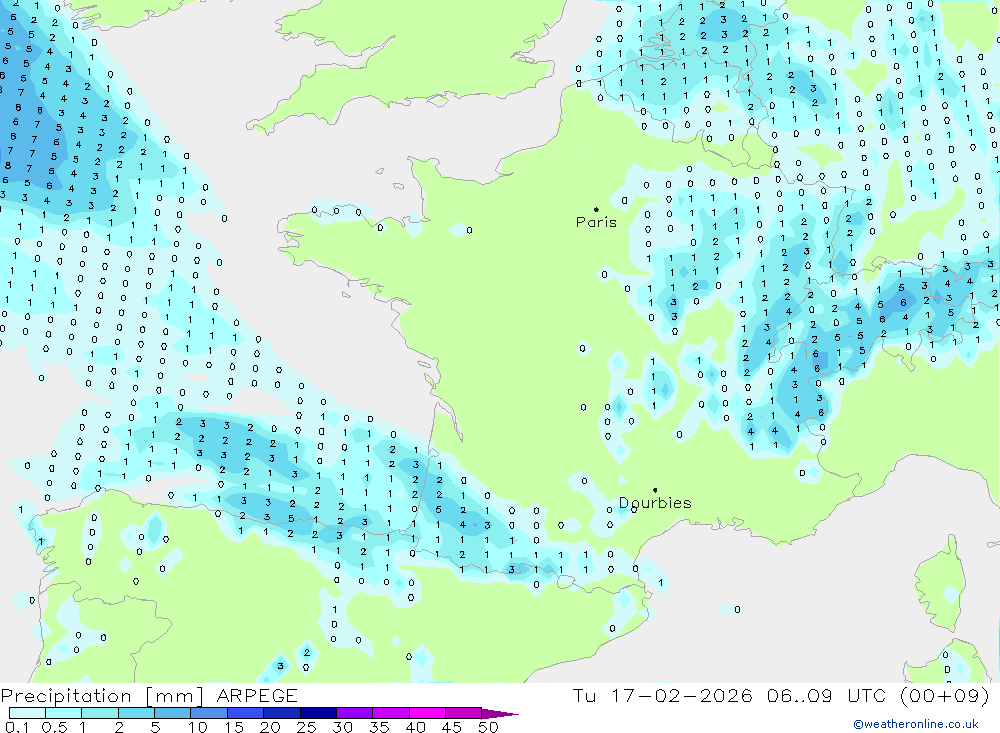Click the Dourbies location dot marker
This screenshot has width=1000, height=733.
click(655, 490)
